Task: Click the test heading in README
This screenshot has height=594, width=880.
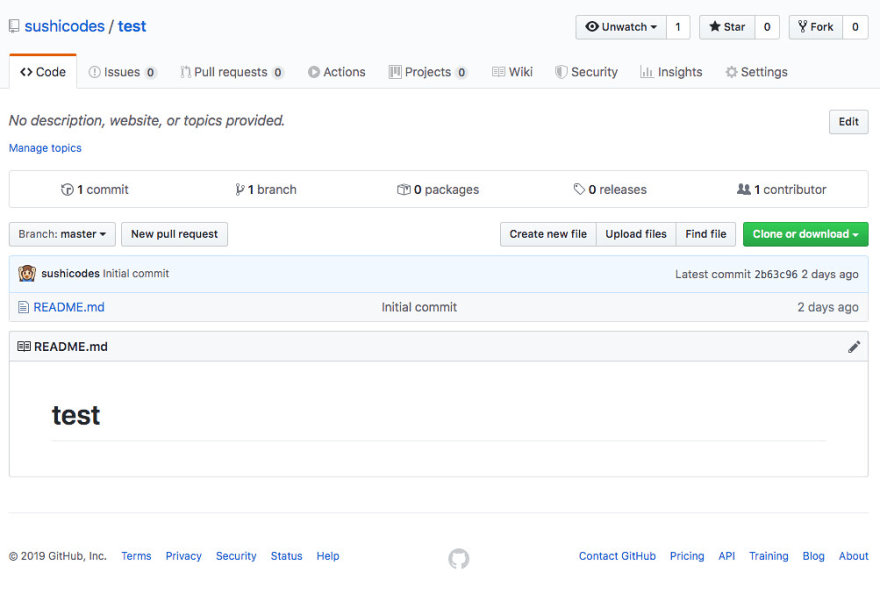Action: [76, 415]
